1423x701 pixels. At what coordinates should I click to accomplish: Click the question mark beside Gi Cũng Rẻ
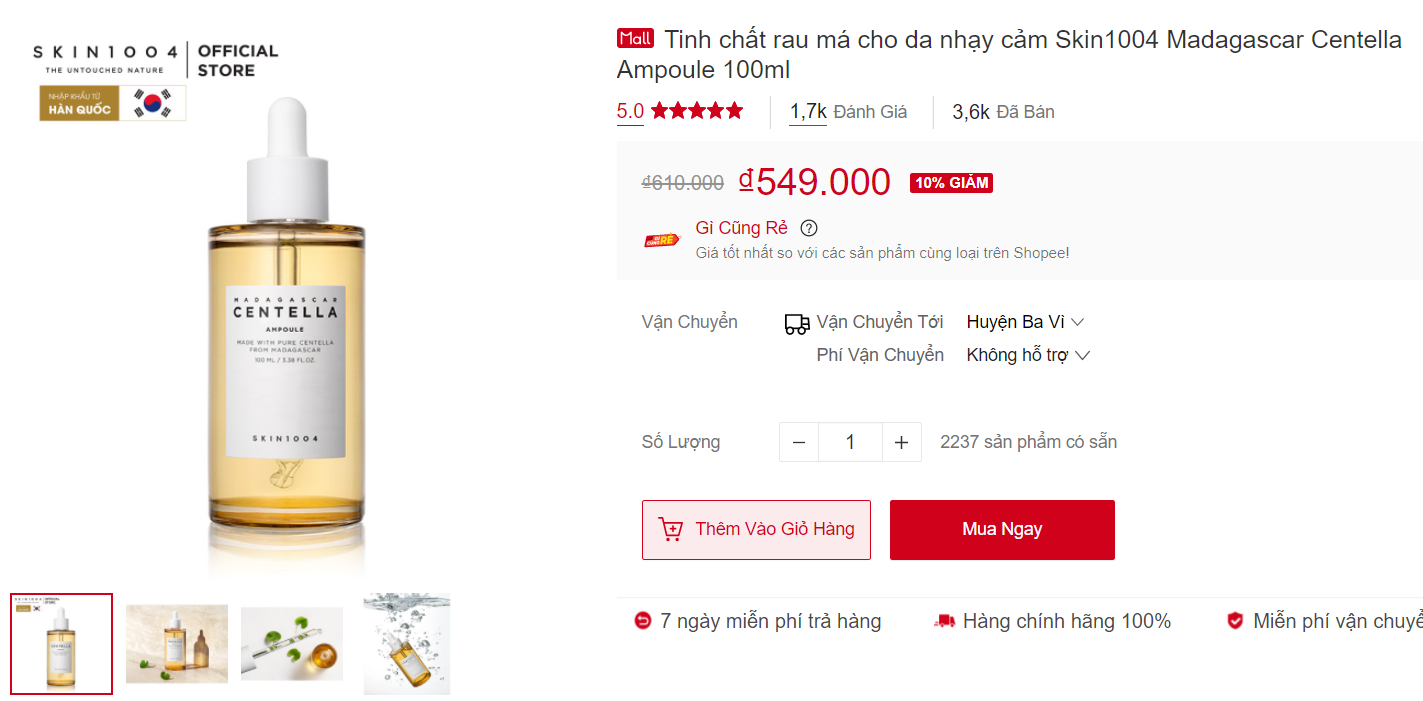808,228
